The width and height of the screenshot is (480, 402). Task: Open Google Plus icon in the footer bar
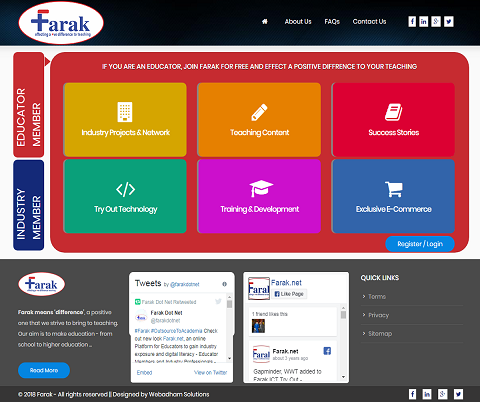[x=442, y=394]
